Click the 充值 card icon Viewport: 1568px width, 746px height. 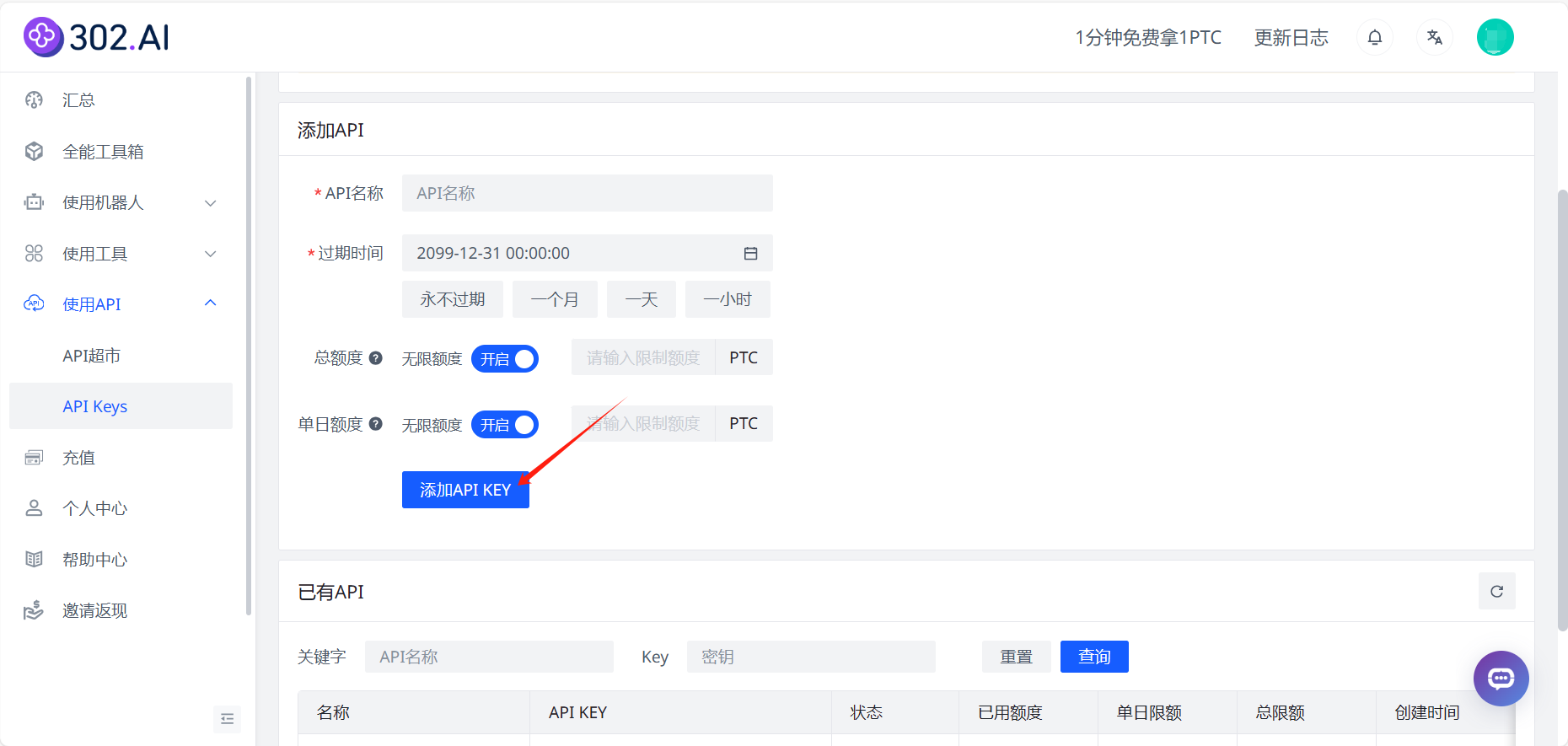click(x=34, y=458)
